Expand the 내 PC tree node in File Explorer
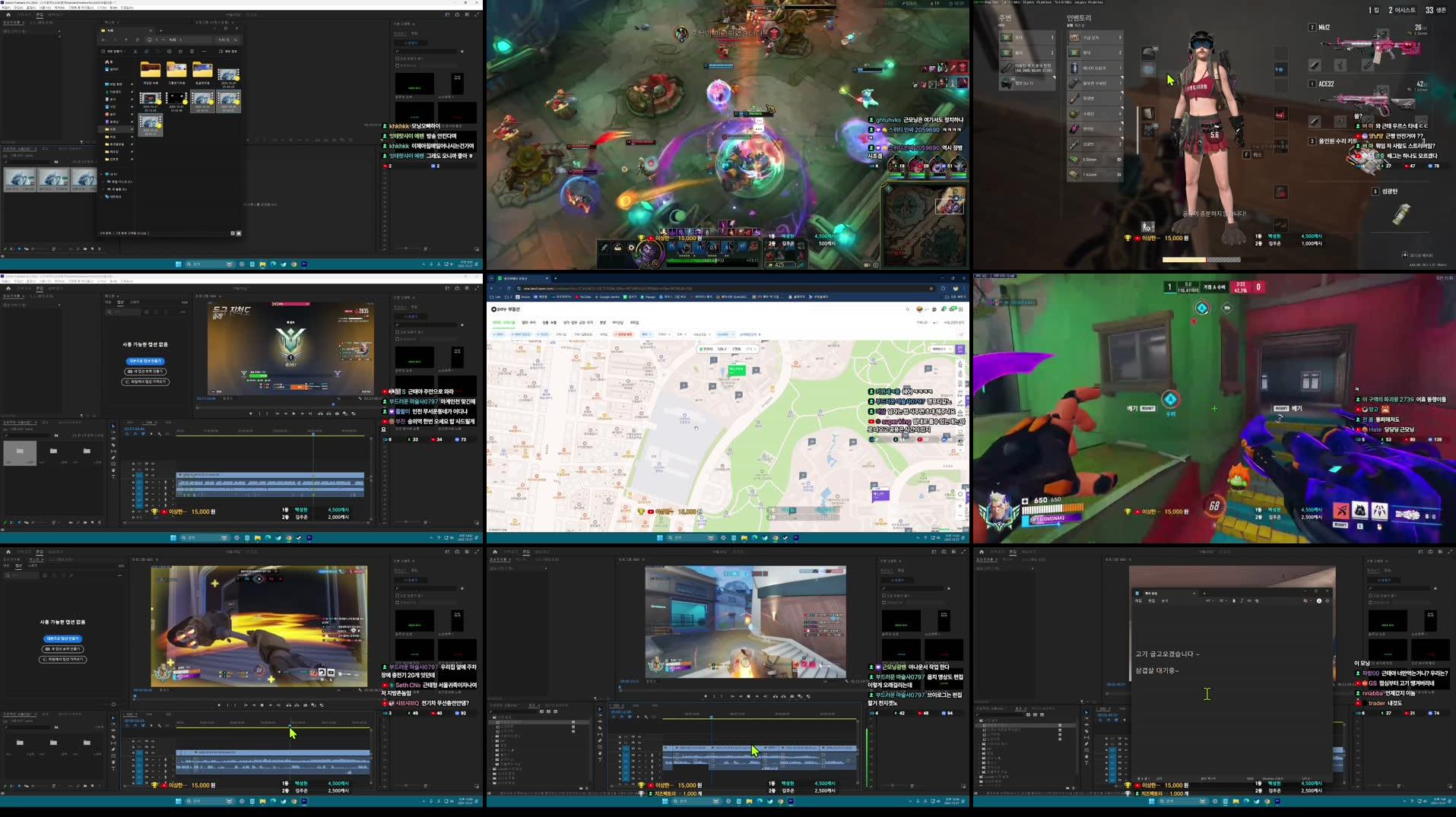1456x817 pixels. (102, 175)
